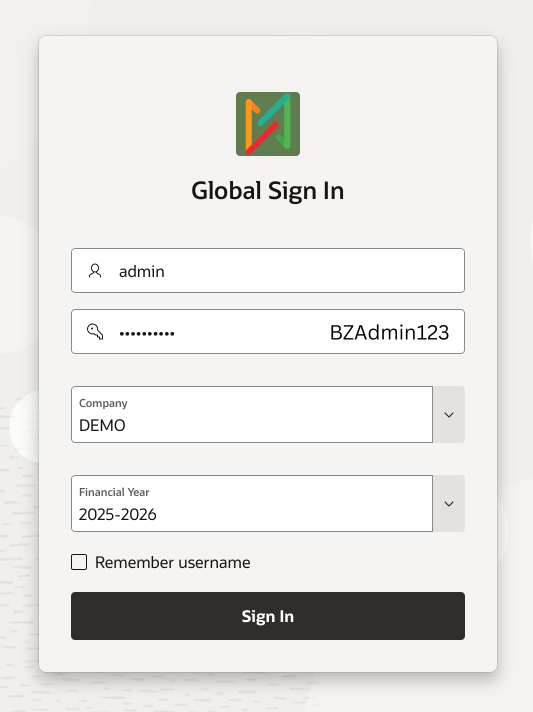Click the word admin in username box

tap(142, 271)
